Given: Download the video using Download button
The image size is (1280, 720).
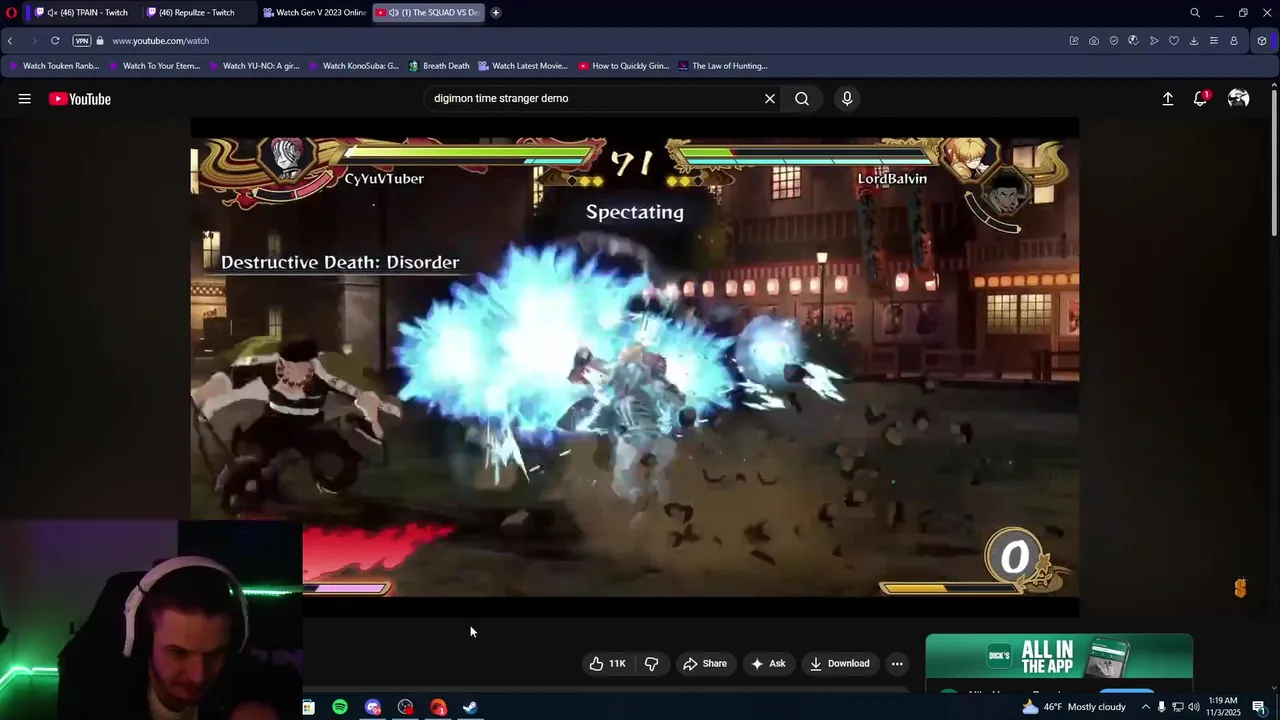Looking at the screenshot, I should click(x=839, y=664).
